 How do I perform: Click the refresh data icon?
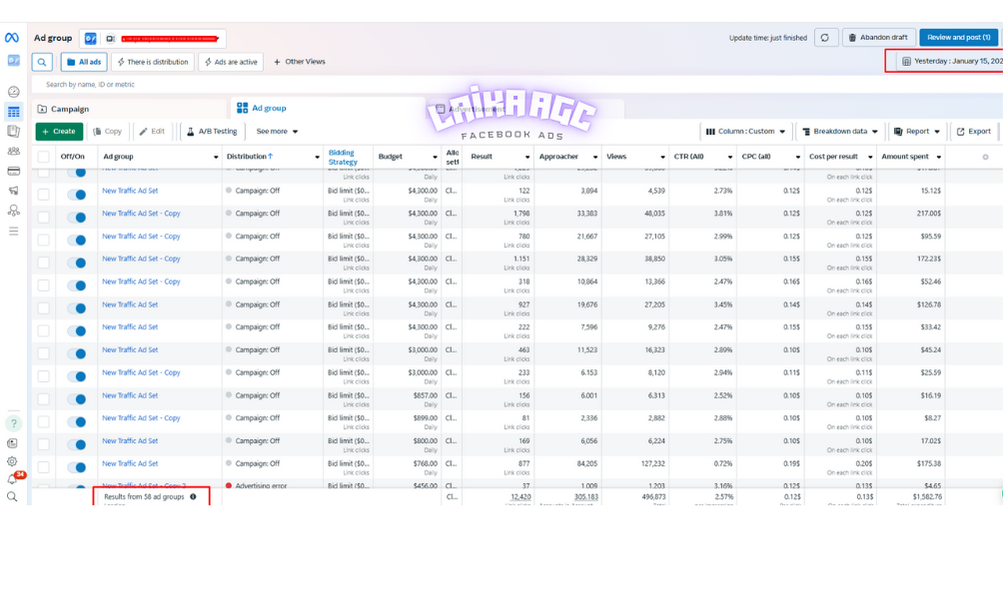(x=825, y=38)
